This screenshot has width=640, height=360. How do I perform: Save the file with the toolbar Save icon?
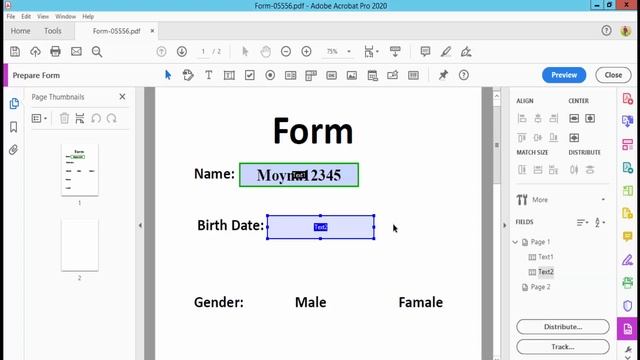(15, 51)
